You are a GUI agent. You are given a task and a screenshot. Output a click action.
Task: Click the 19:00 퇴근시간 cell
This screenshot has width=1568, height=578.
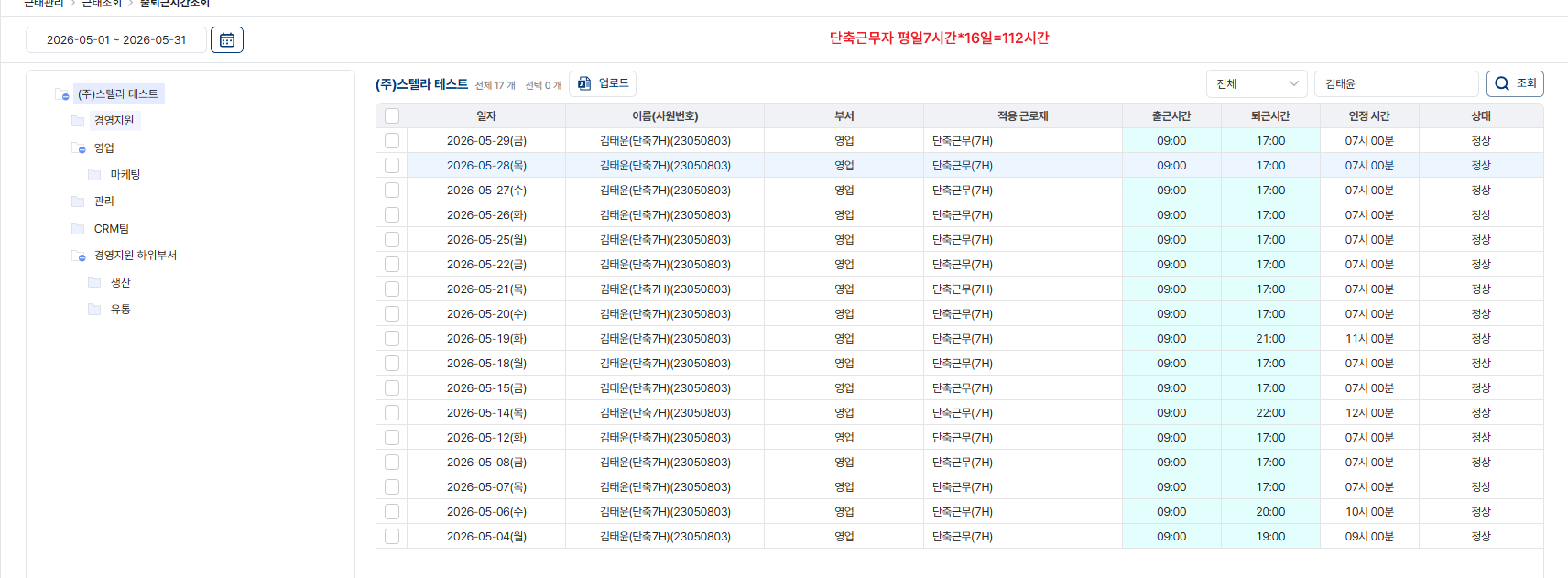[x=1270, y=536]
